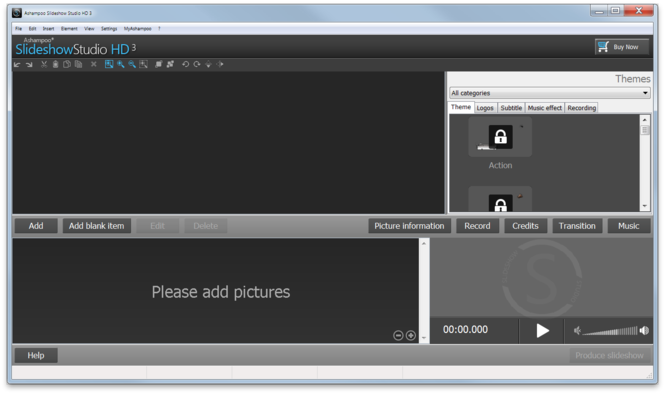Click the Record button
The image size is (665, 394).
pyautogui.click(x=477, y=226)
